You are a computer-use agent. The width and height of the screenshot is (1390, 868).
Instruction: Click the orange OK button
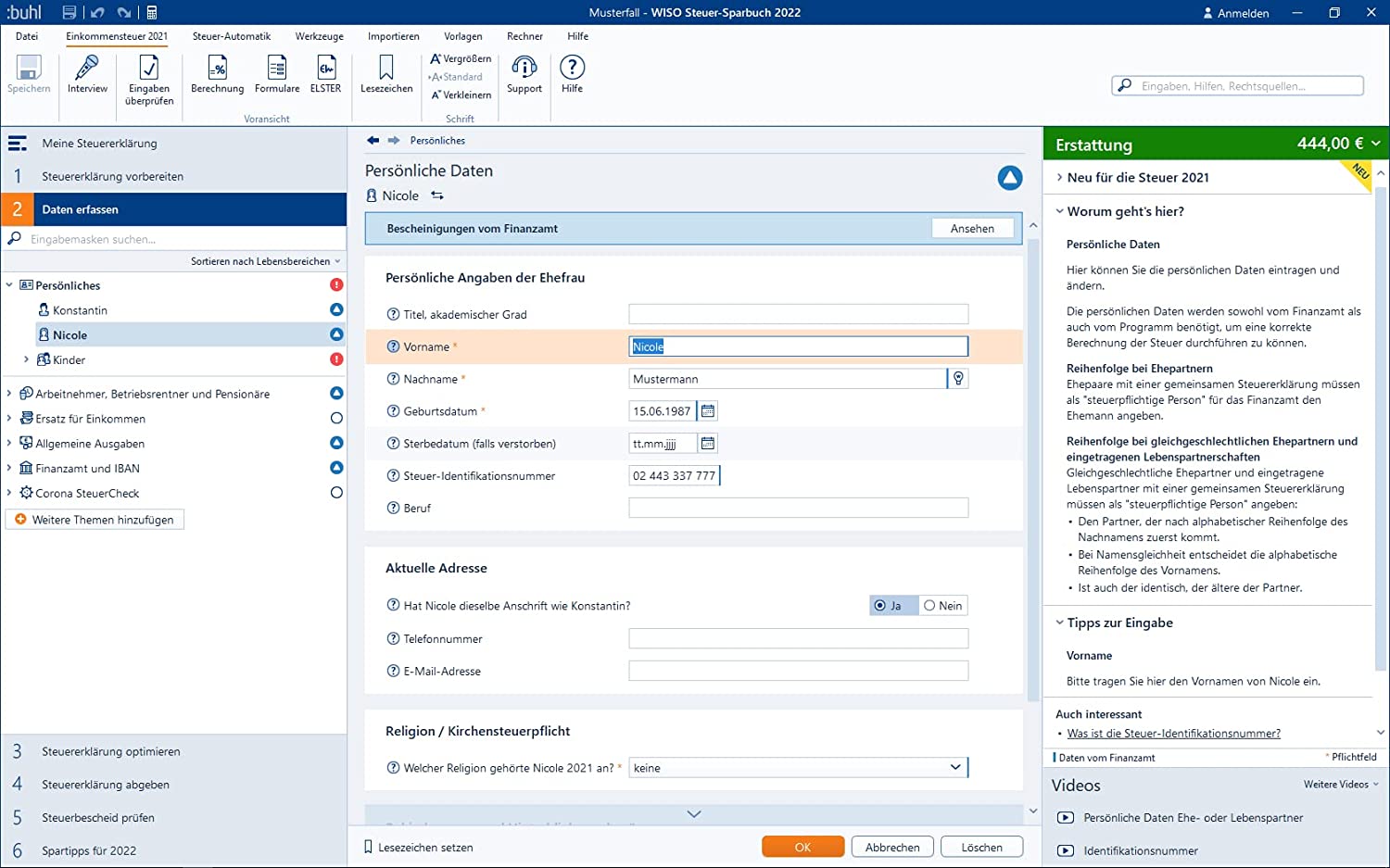(802, 847)
